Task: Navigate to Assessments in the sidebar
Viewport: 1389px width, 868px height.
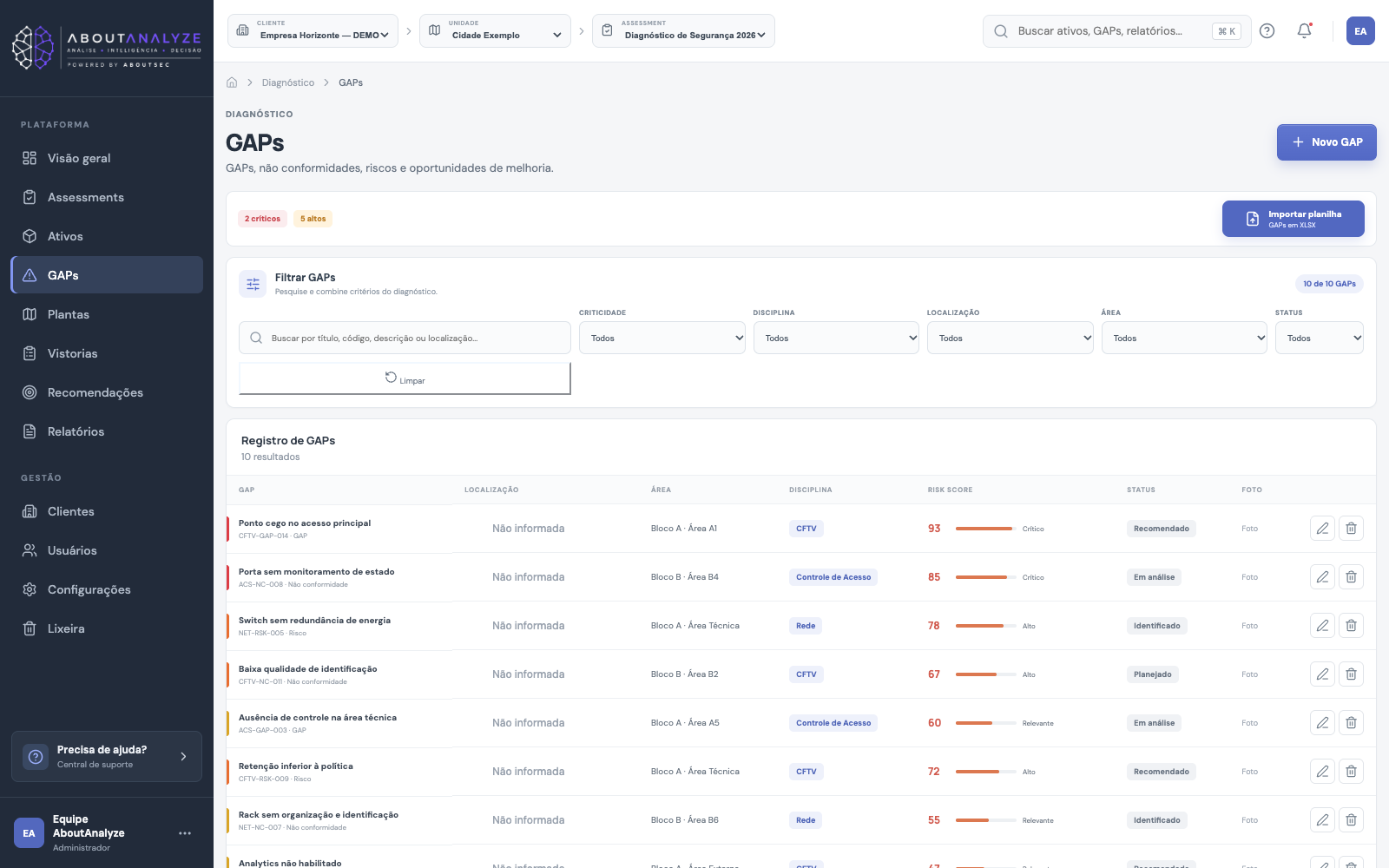Action: pyautogui.click(x=107, y=197)
